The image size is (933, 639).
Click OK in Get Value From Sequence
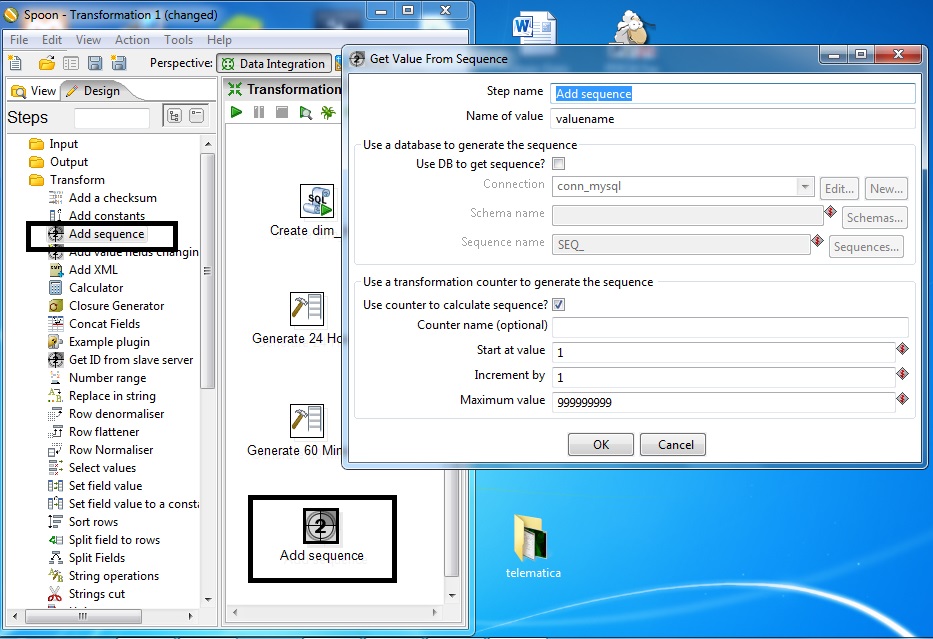point(600,444)
